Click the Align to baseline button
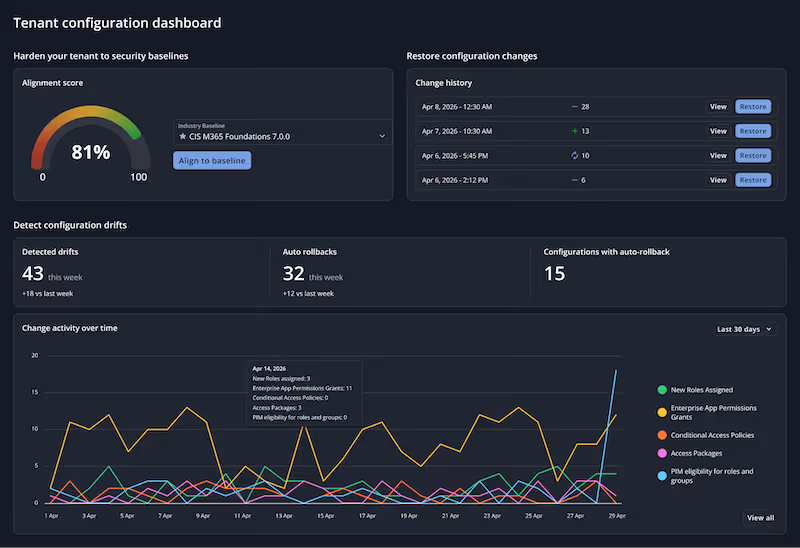The height and width of the screenshot is (548, 800). point(212,160)
